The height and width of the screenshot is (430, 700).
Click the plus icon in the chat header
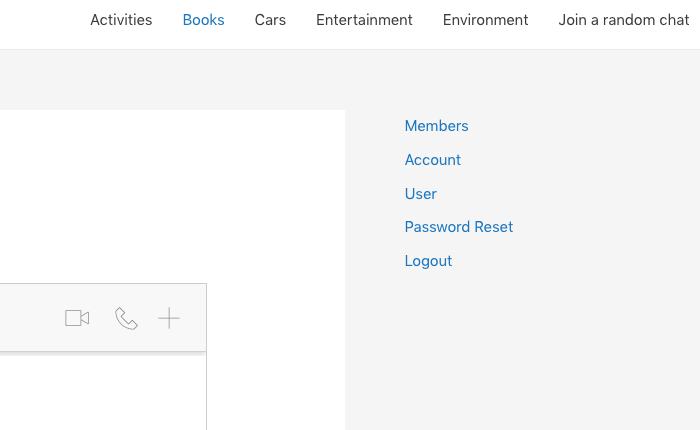coord(169,318)
